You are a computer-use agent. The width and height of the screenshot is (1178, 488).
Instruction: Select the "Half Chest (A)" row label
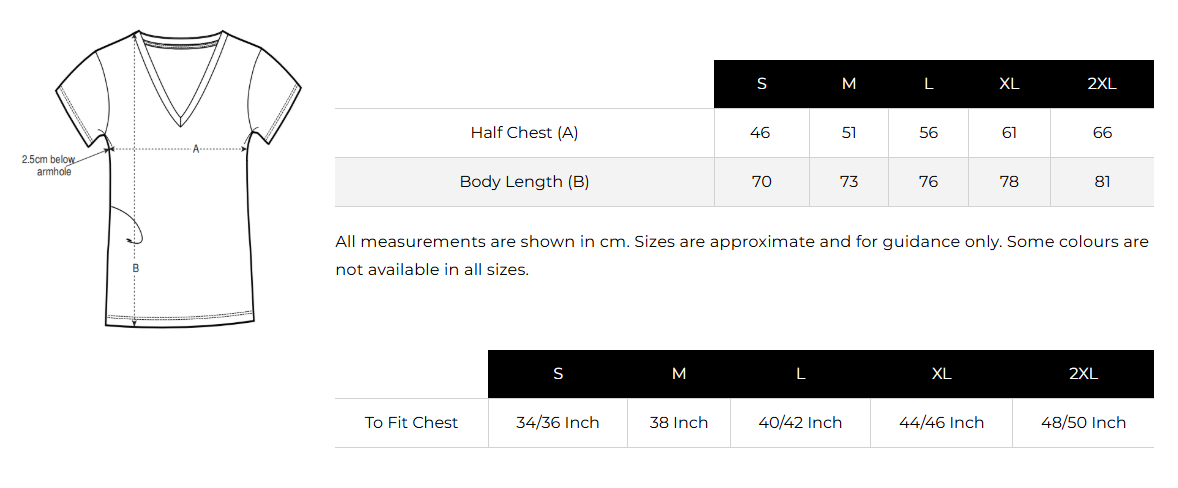[524, 133]
